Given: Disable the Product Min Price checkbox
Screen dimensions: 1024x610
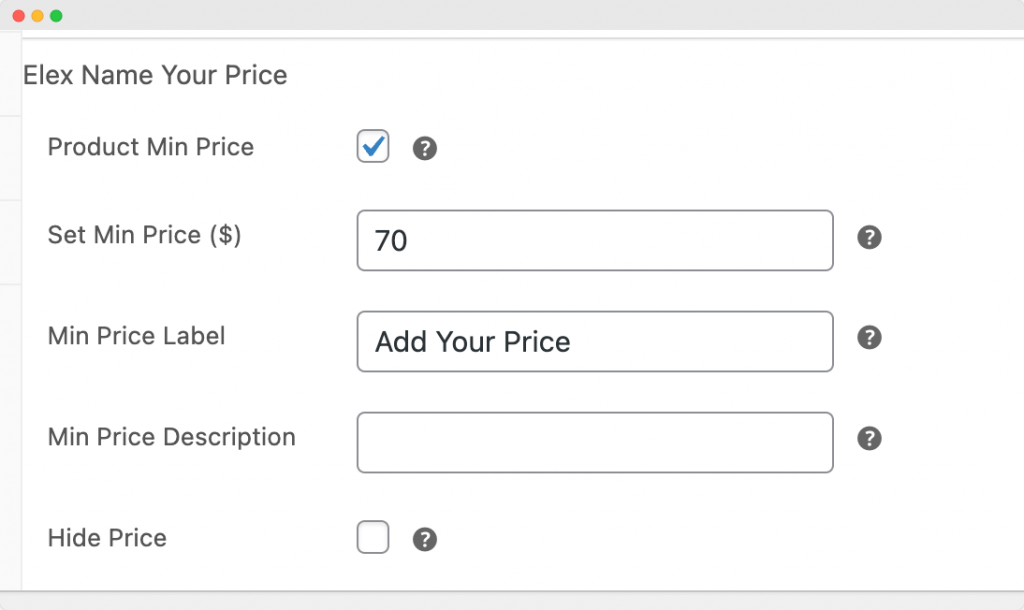Looking at the screenshot, I should (372, 146).
